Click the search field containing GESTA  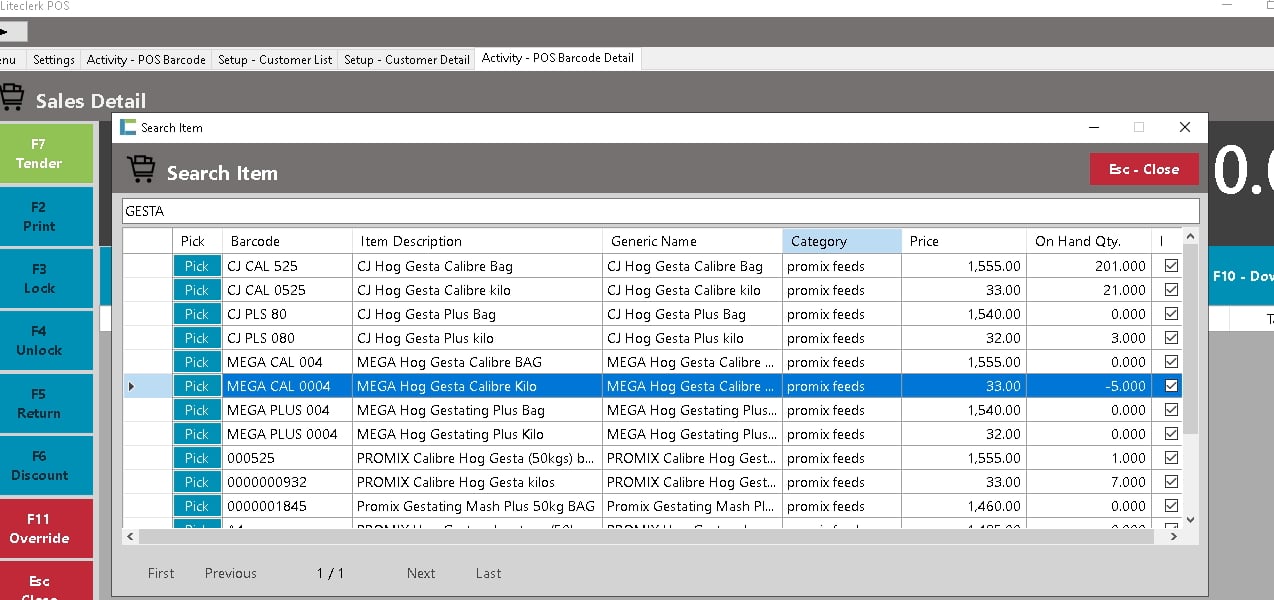660,211
